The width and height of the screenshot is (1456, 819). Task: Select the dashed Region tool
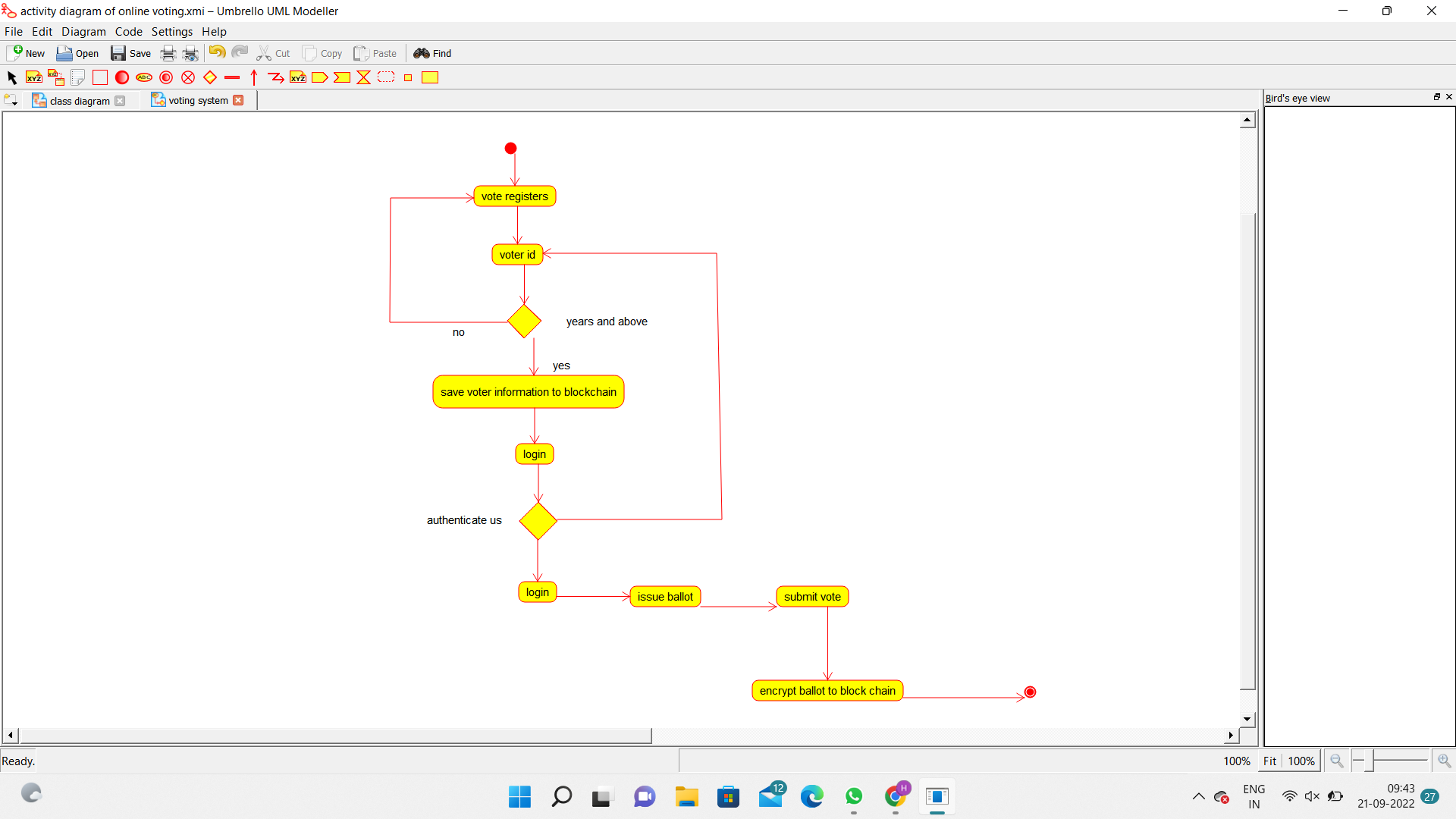coord(386,77)
